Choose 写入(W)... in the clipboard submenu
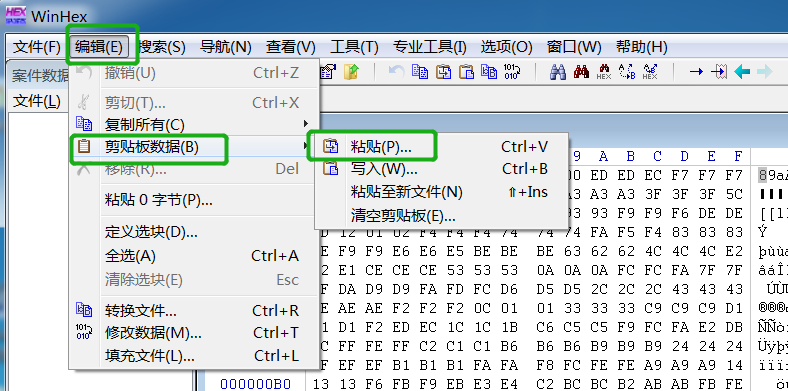This screenshot has width=788, height=391. [441, 169]
